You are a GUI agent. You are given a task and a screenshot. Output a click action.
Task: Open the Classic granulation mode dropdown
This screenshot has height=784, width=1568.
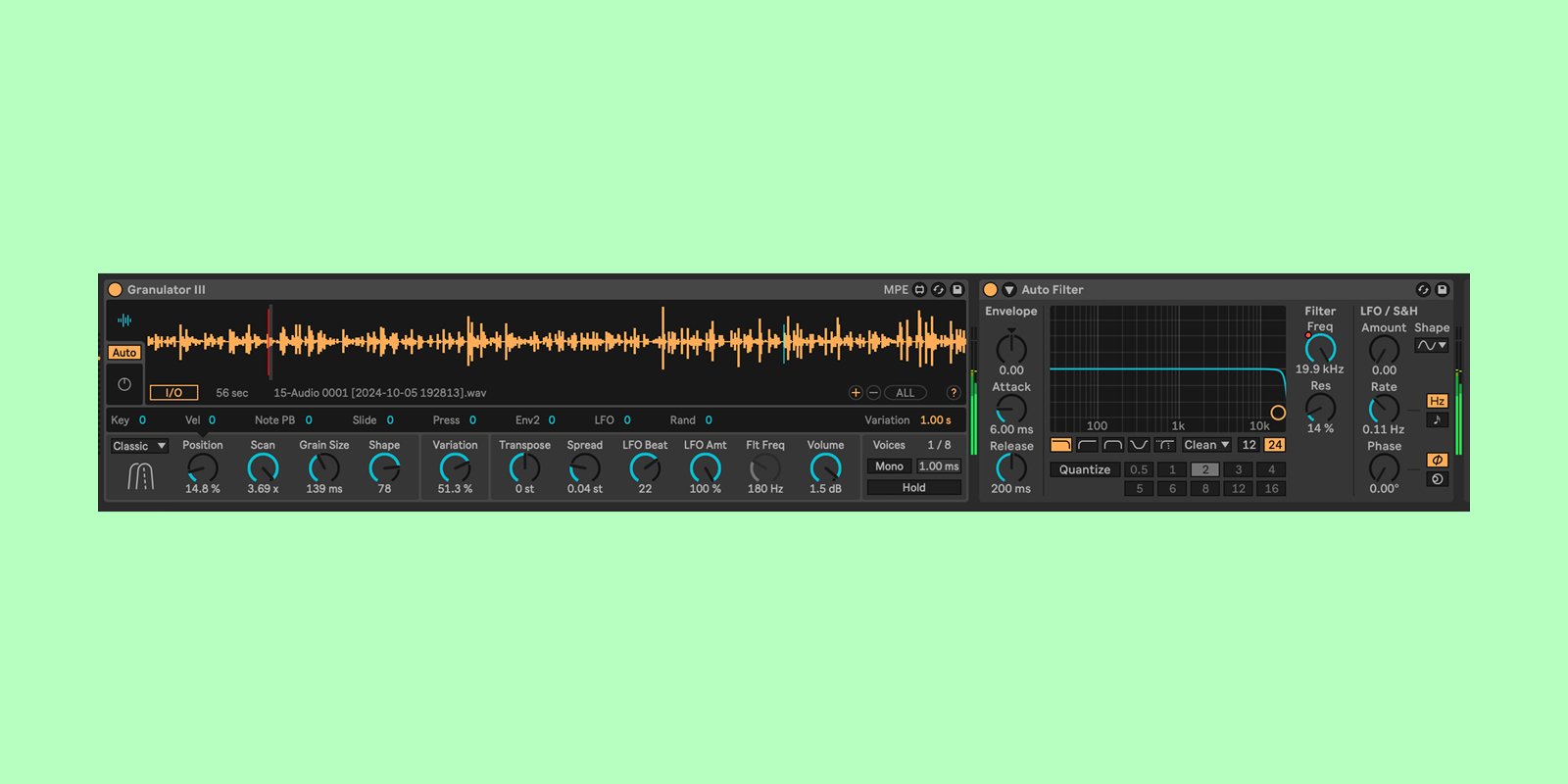click(x=139, y=446)
